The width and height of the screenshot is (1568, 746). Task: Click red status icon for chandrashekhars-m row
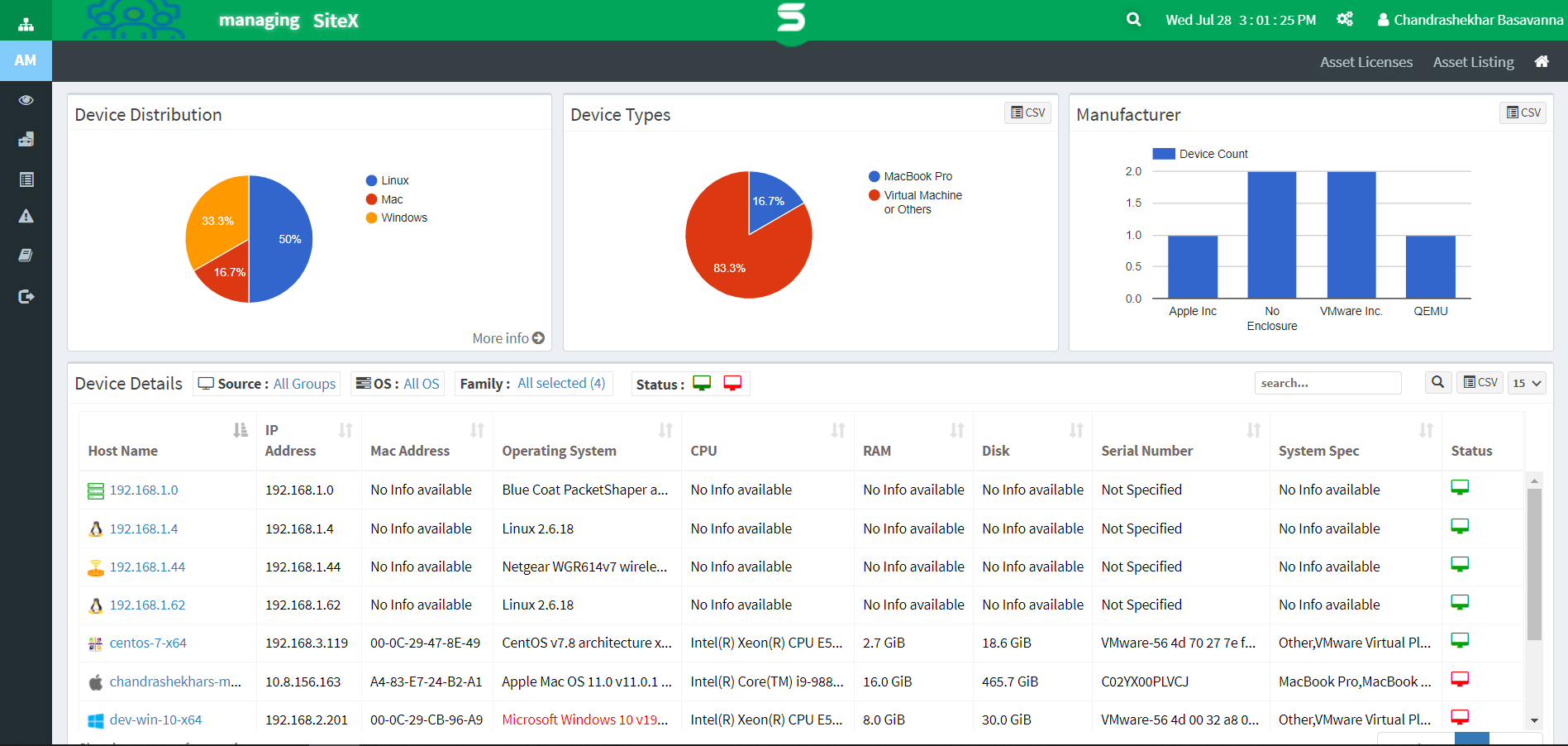tap(1460, 680)
